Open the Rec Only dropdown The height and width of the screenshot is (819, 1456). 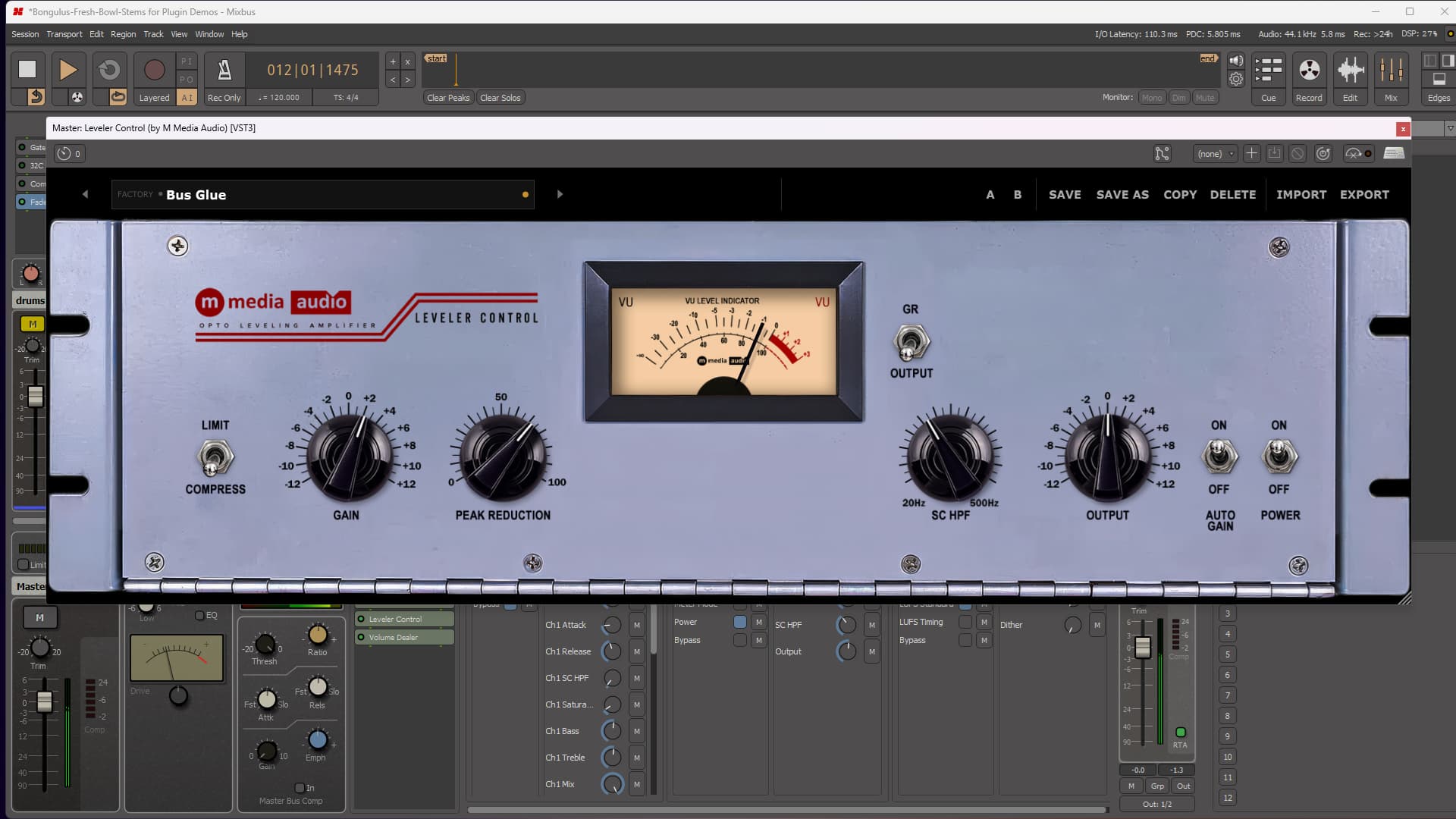click(224, 97)
